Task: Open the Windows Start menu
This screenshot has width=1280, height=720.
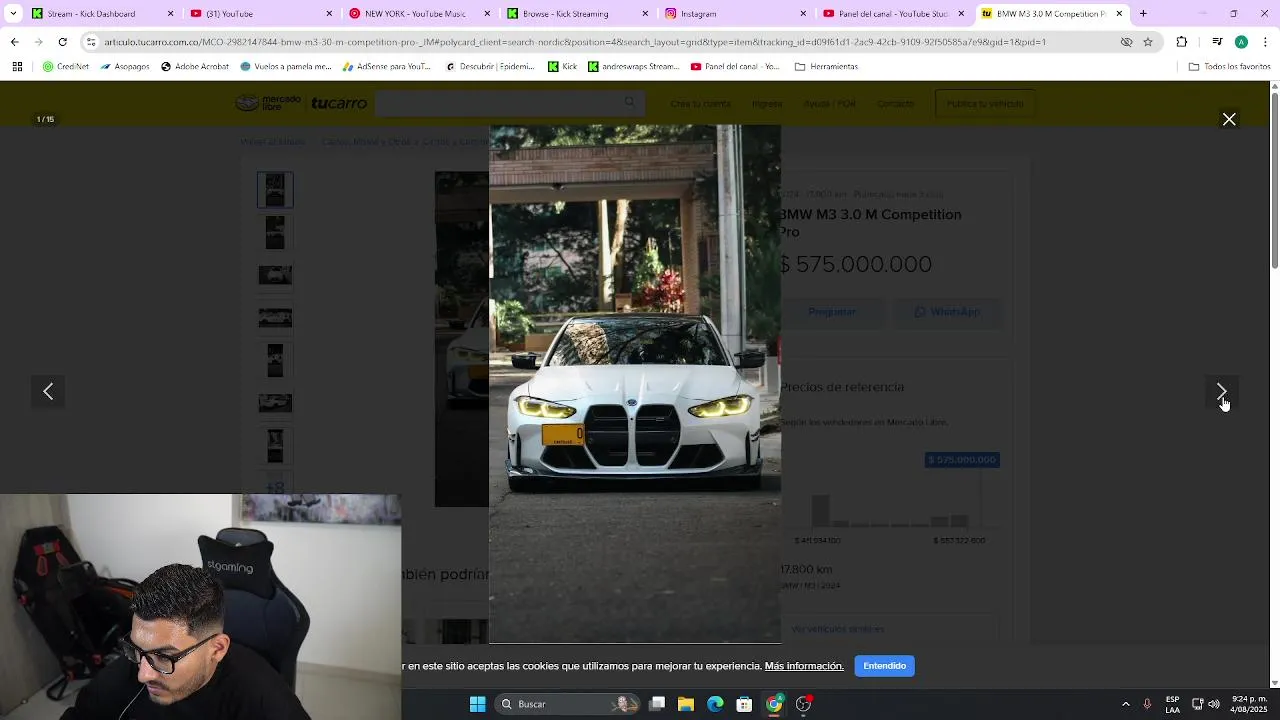Action: 477,704
